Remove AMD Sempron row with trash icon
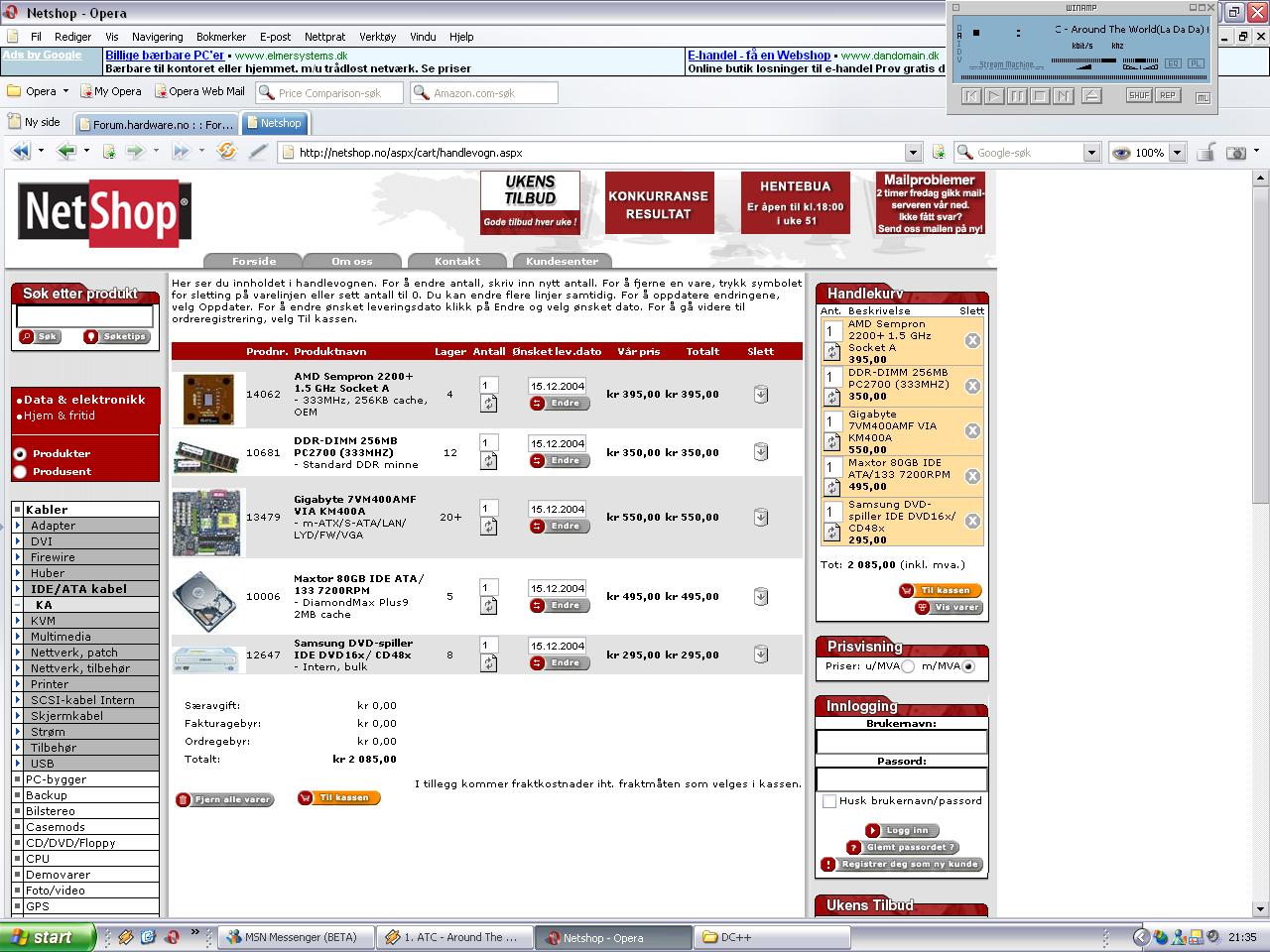 (761, 394)
